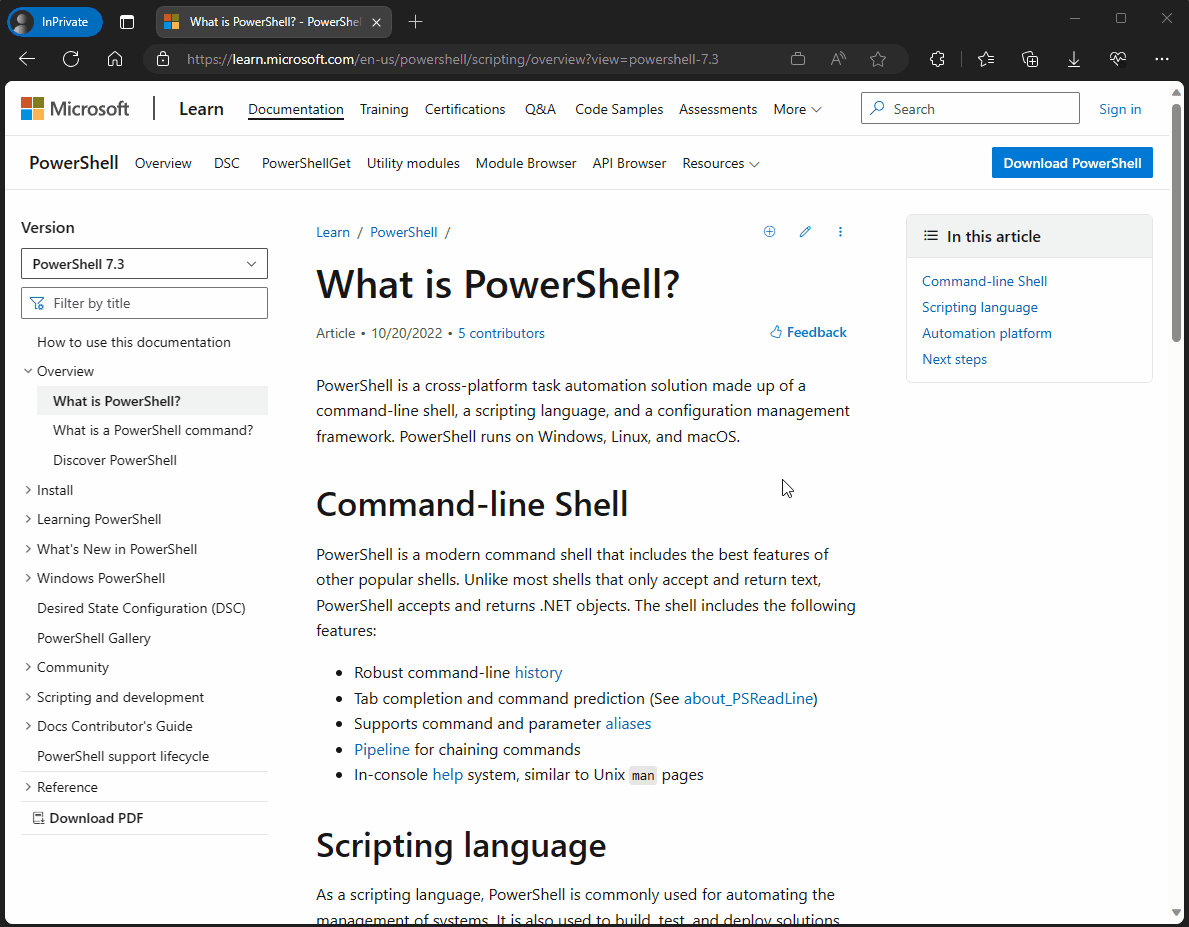Viewport: 1189px width, 927px height.
Task: Expand the Community tree section
Action: click(28, 667)
